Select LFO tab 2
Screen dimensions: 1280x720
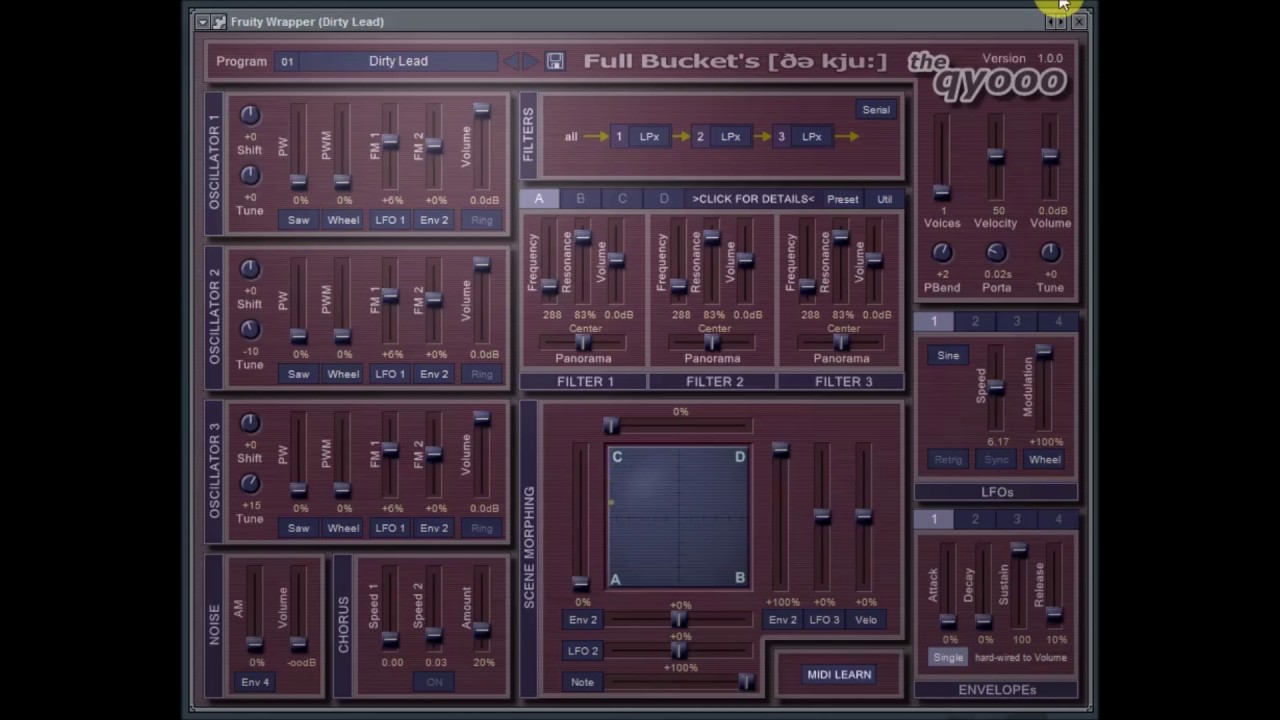point(975,321)
